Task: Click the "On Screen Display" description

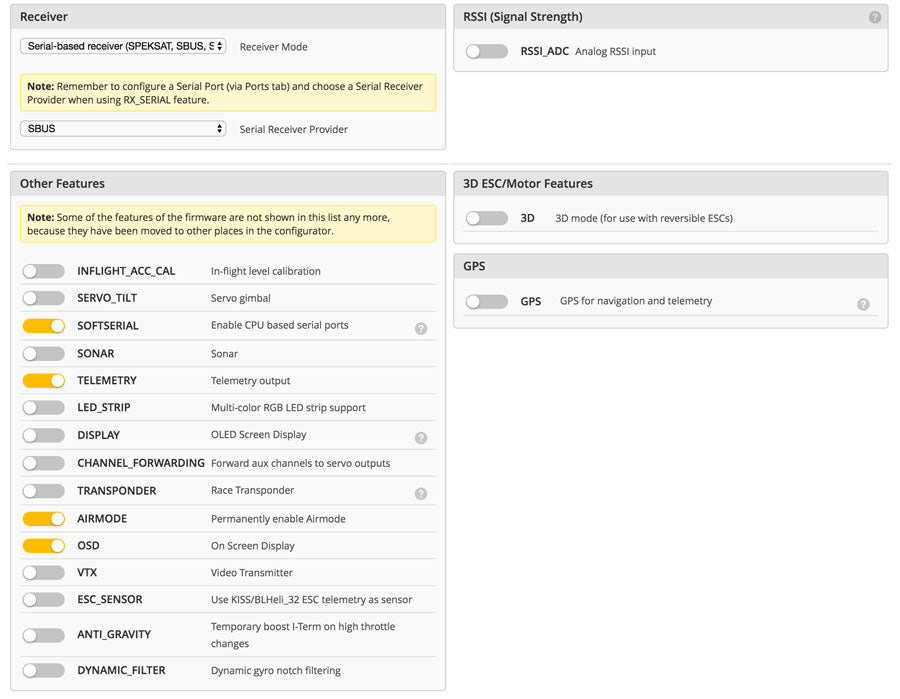Action: tap(253, 546)
